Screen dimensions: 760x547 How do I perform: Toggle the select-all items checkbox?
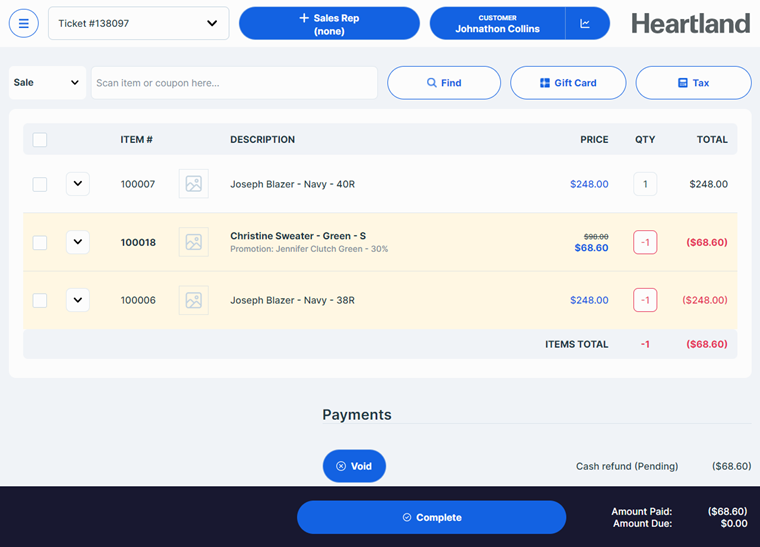pyautogui.click(x=40, y=140)
